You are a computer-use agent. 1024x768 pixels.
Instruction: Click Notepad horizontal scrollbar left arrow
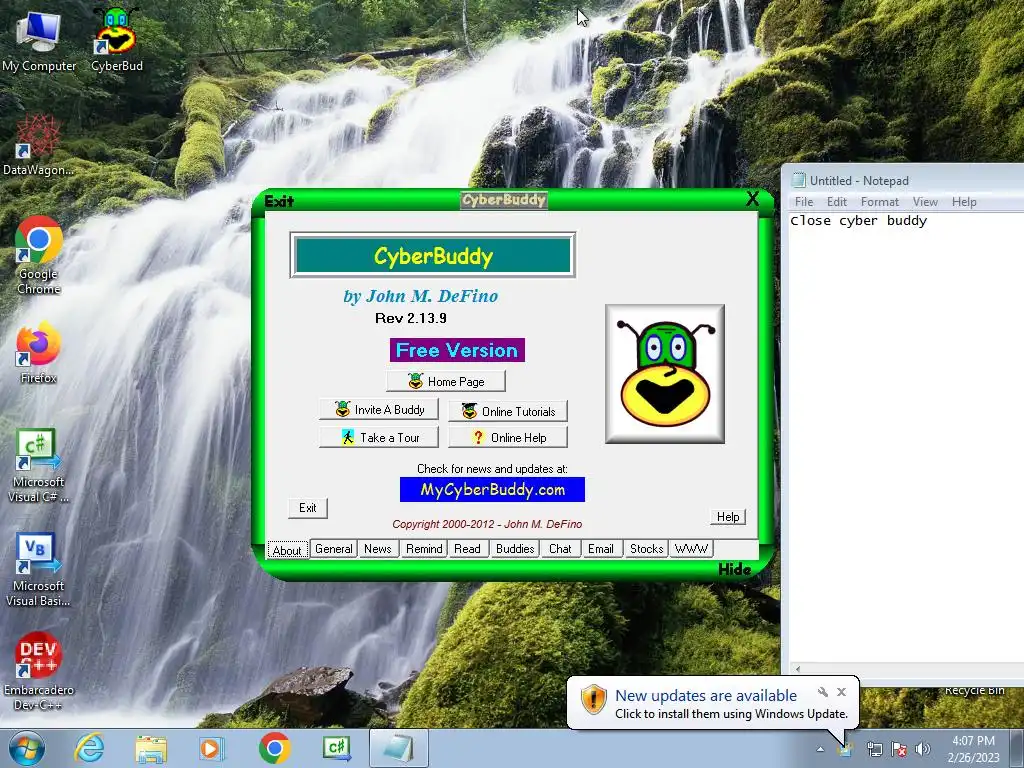(x=797, y=669)
